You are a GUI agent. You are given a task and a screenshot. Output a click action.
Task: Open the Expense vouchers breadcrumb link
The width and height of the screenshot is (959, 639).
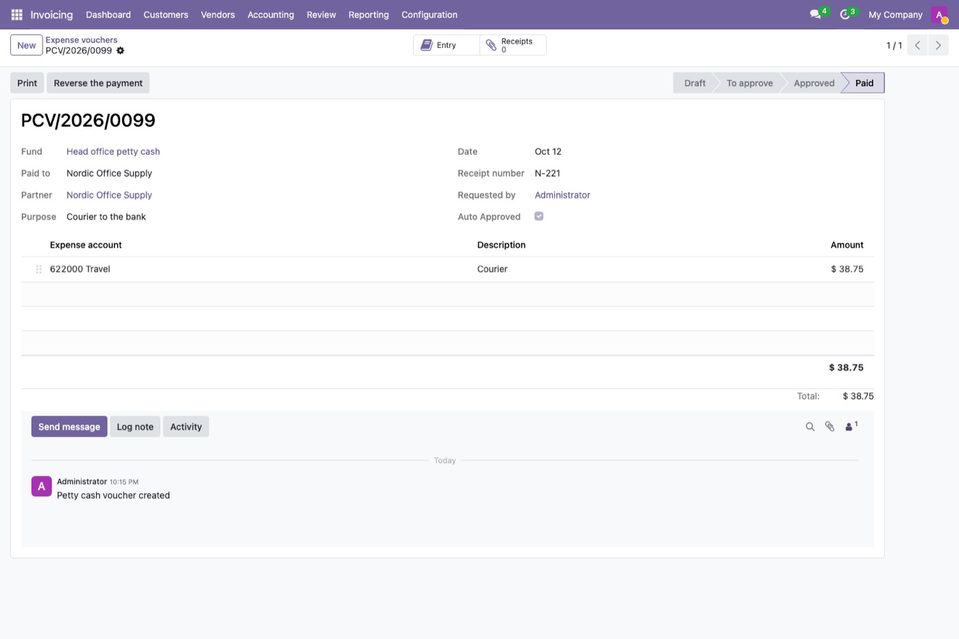(x=81, y=40)
